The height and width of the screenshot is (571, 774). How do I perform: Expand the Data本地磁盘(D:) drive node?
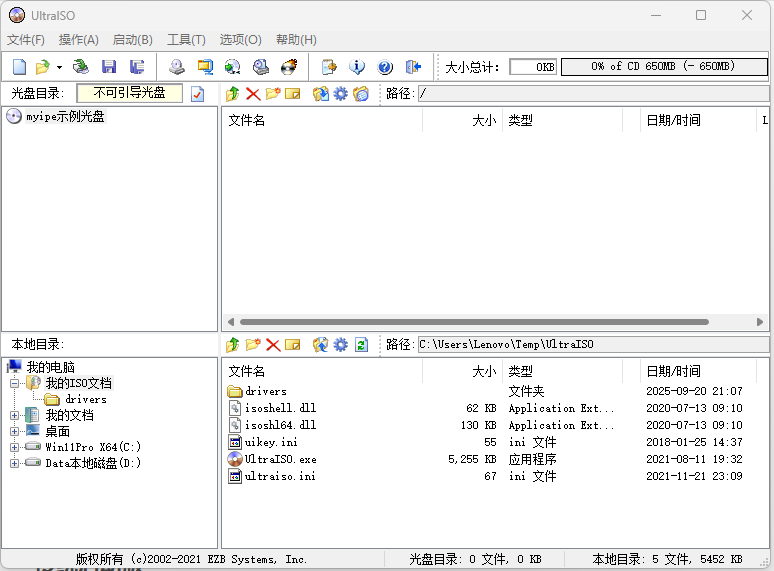(14, 463)
